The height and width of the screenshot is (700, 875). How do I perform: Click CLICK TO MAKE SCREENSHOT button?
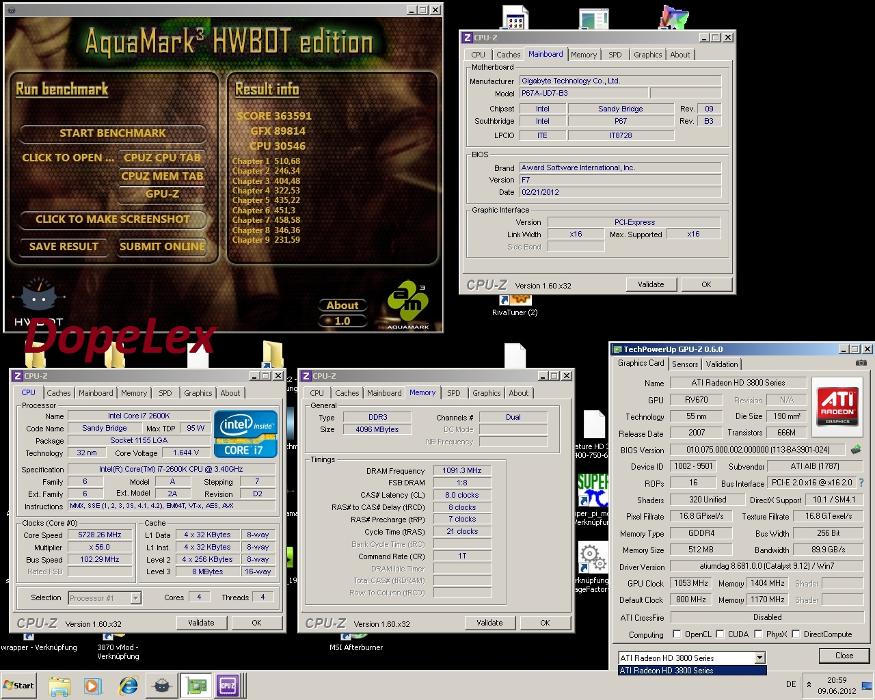tap(113, 219)
